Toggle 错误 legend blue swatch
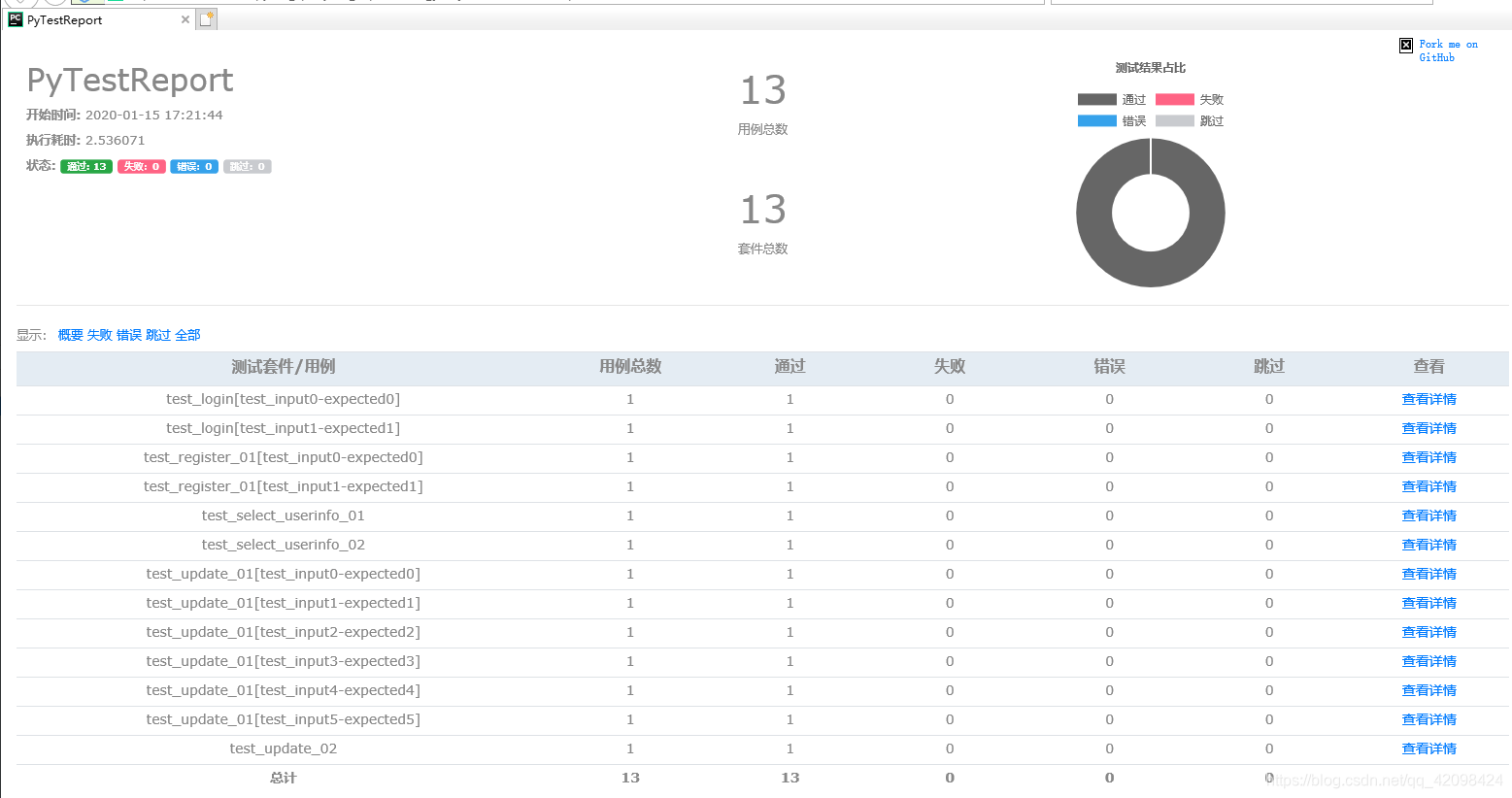 (1097, 120)
